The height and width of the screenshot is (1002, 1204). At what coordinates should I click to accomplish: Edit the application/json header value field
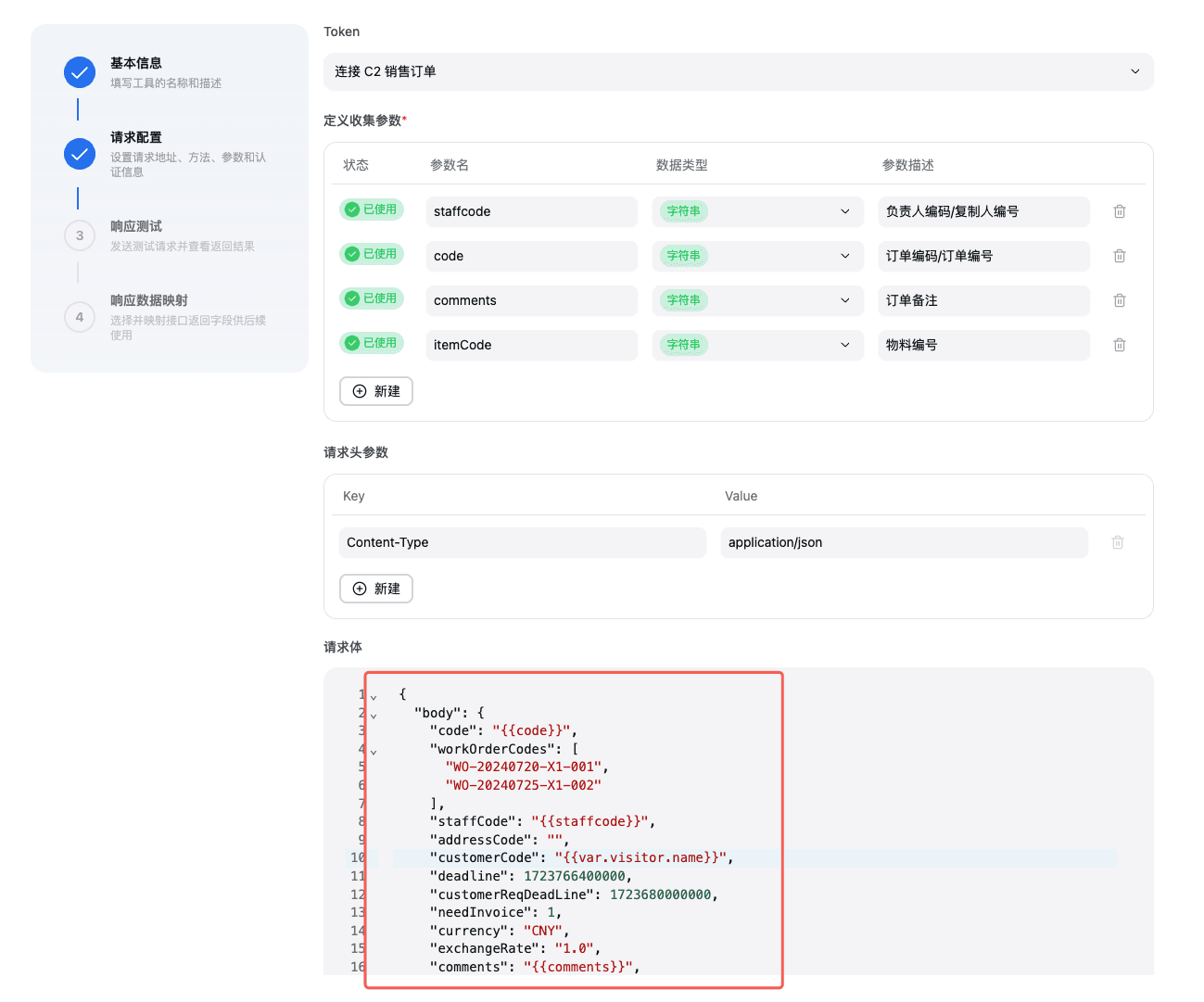coord(905,542)
